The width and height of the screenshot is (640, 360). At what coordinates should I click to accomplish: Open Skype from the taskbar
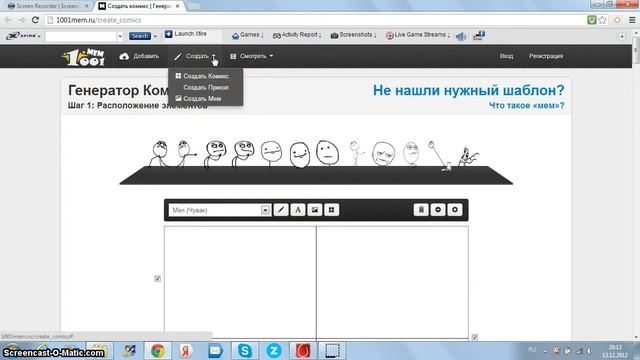point(244,351)
